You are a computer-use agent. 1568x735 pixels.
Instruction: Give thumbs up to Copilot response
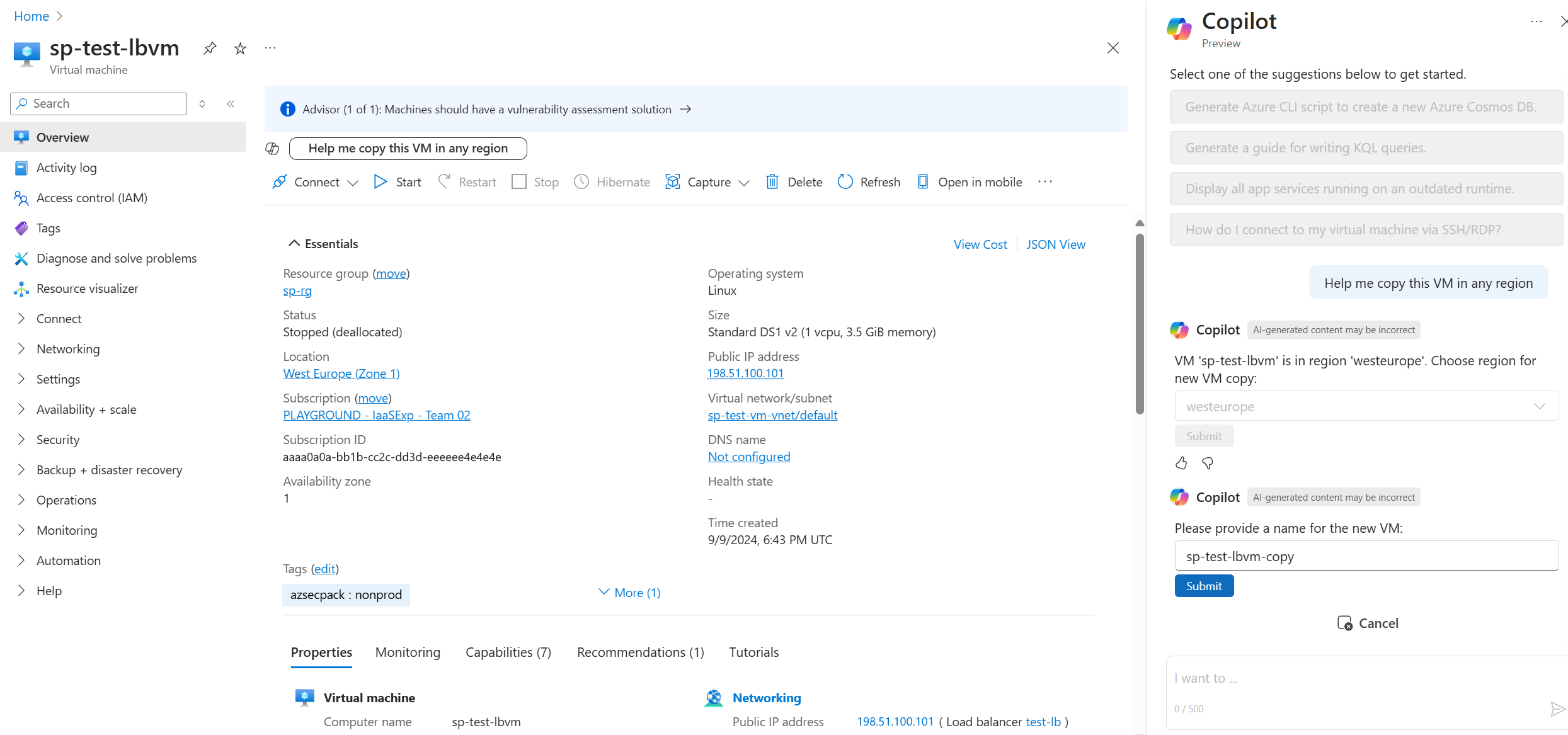(1181, 464)
